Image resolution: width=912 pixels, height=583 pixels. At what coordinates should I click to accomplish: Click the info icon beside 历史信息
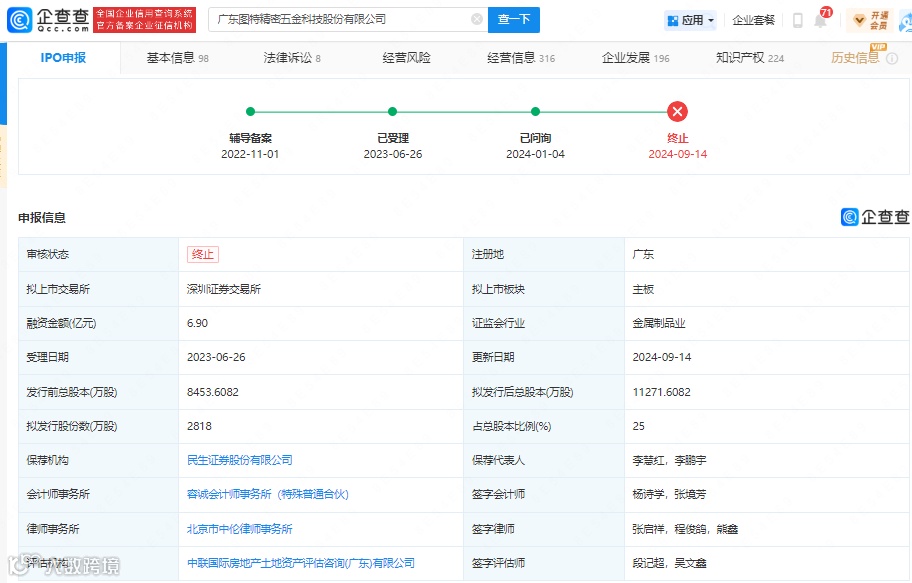(892, 58)
